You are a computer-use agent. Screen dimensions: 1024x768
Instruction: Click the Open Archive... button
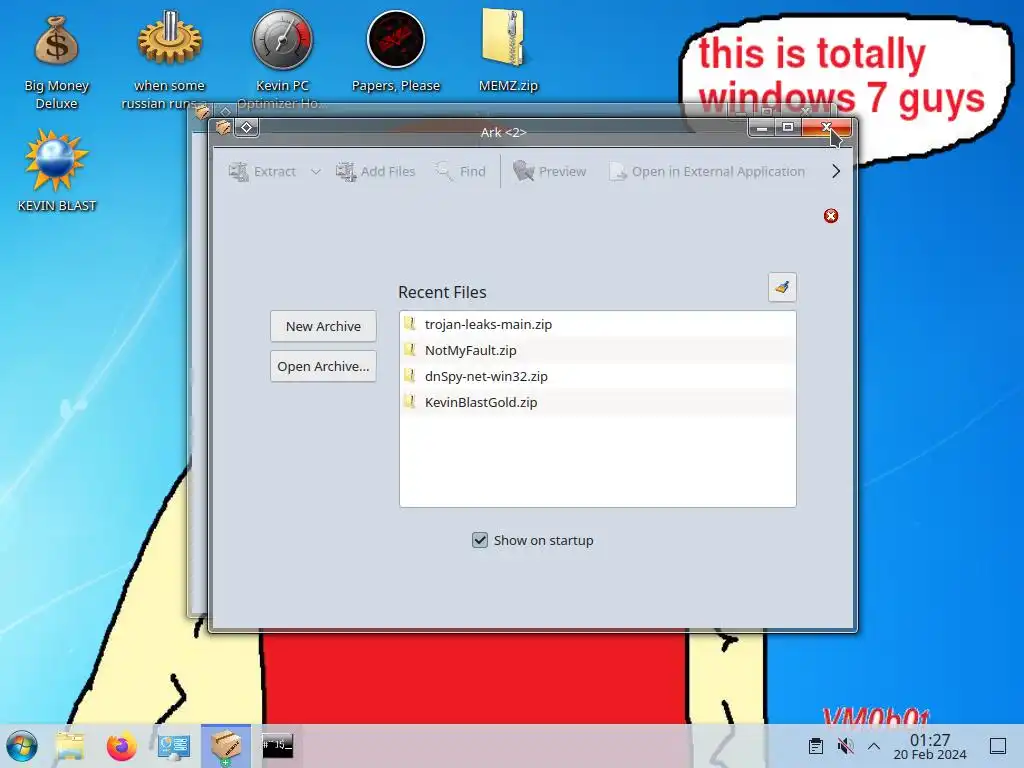click(323, 366)
